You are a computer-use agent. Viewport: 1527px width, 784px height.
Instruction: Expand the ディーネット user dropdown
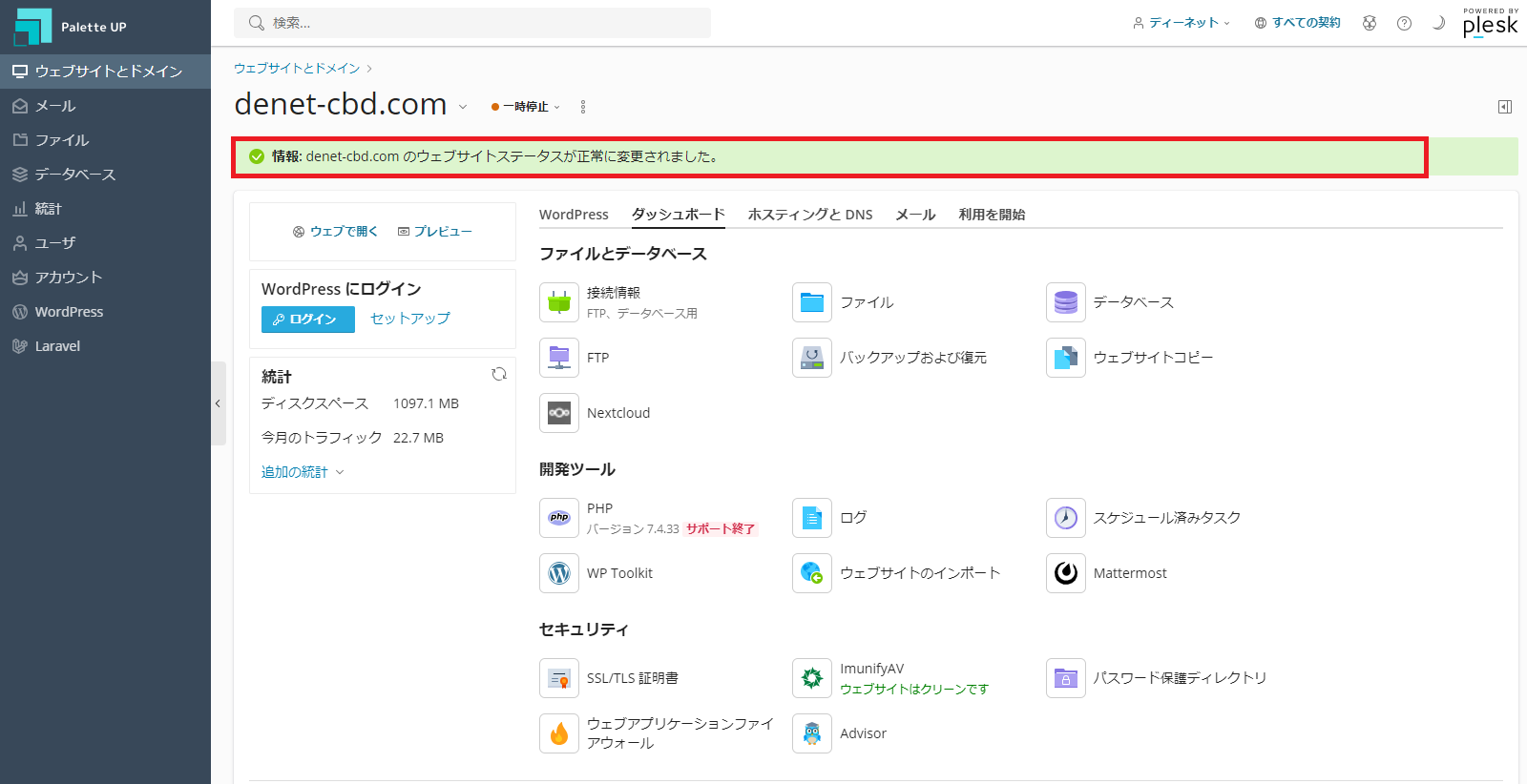pyautogui.click(x=1182, y=23)
